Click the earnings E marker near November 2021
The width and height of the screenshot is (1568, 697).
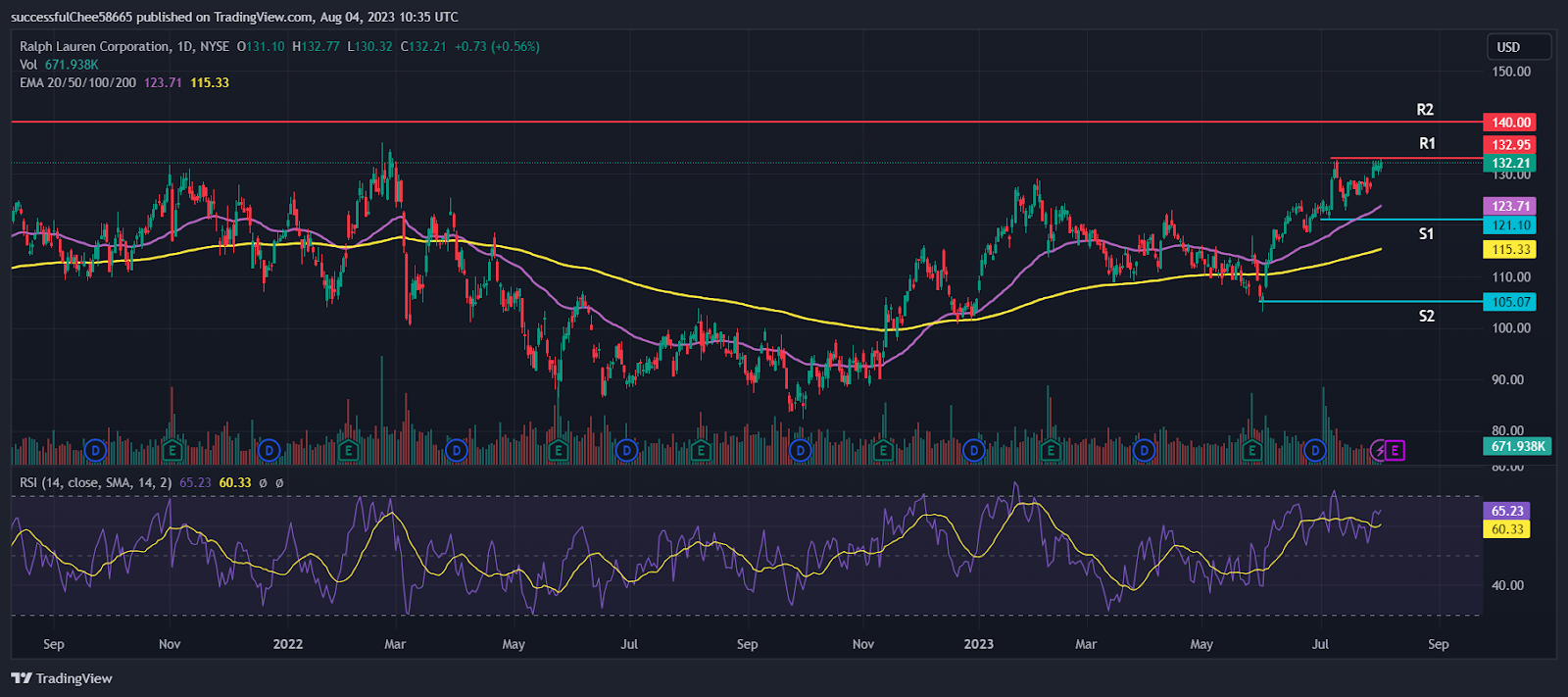pos(173,451)
